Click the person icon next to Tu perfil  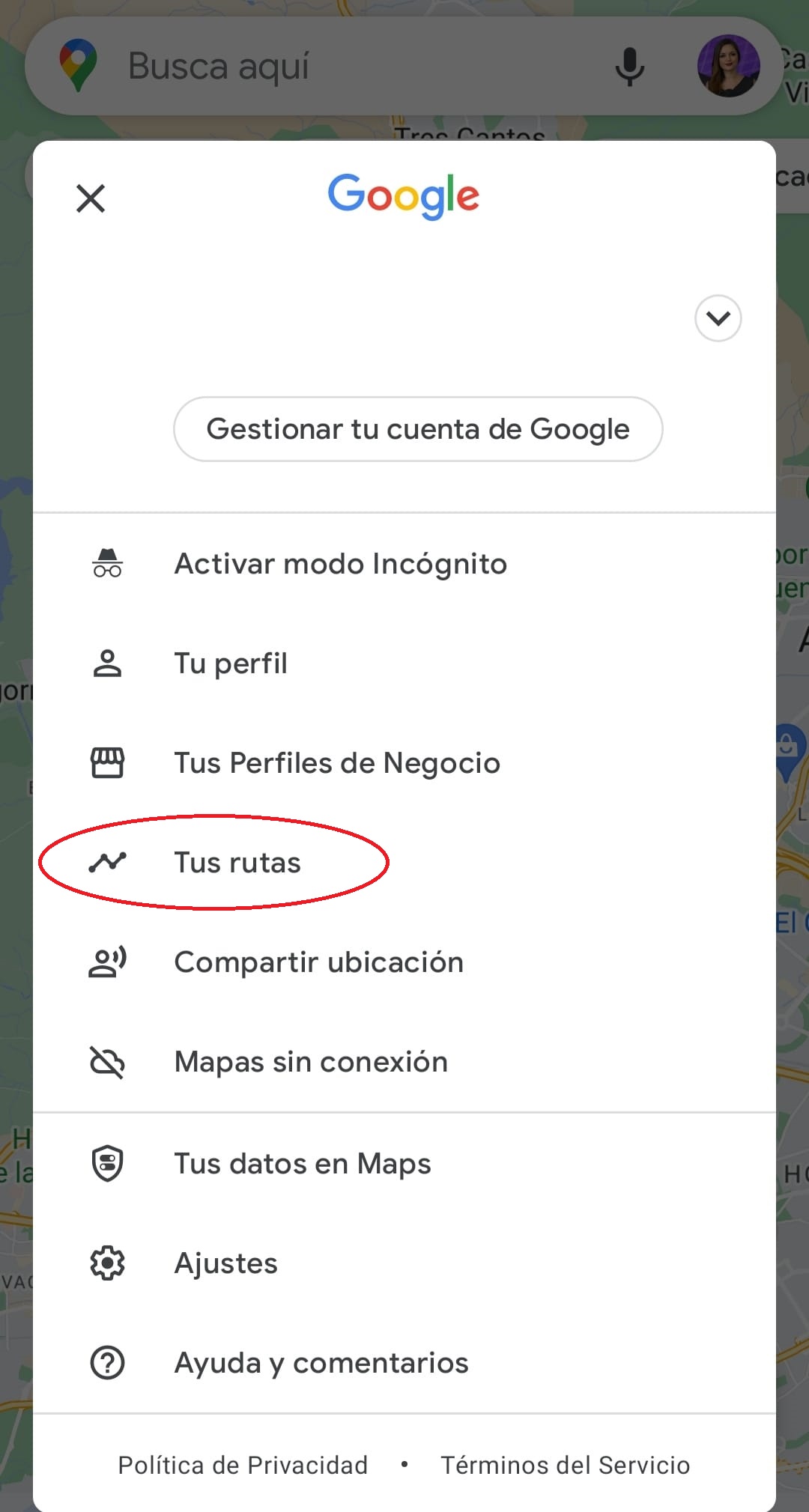coord(108,664)
